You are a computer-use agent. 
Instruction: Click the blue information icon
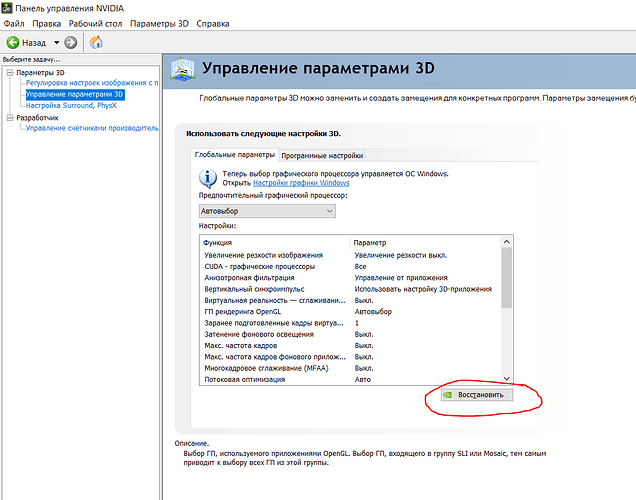pyautogui.click(x=208, y=178)
